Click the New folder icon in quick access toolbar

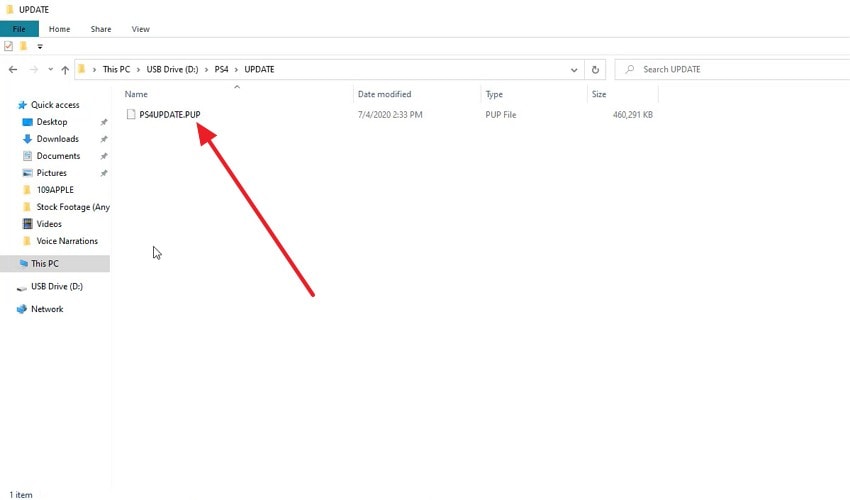(23, 46)
